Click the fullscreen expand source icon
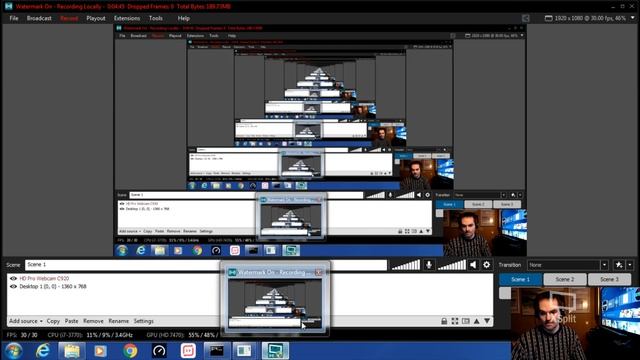This screenshot has height=360, width=640. click(455, 321)
